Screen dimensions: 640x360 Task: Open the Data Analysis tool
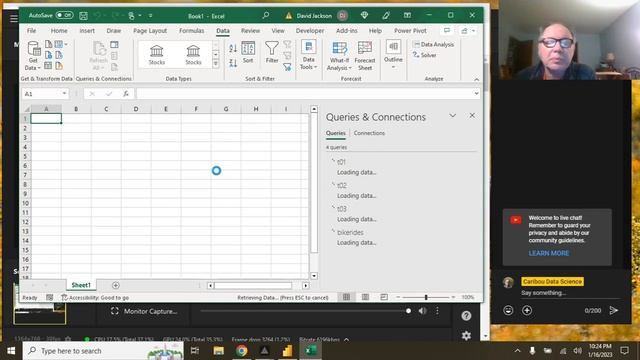tap(433, 44)
